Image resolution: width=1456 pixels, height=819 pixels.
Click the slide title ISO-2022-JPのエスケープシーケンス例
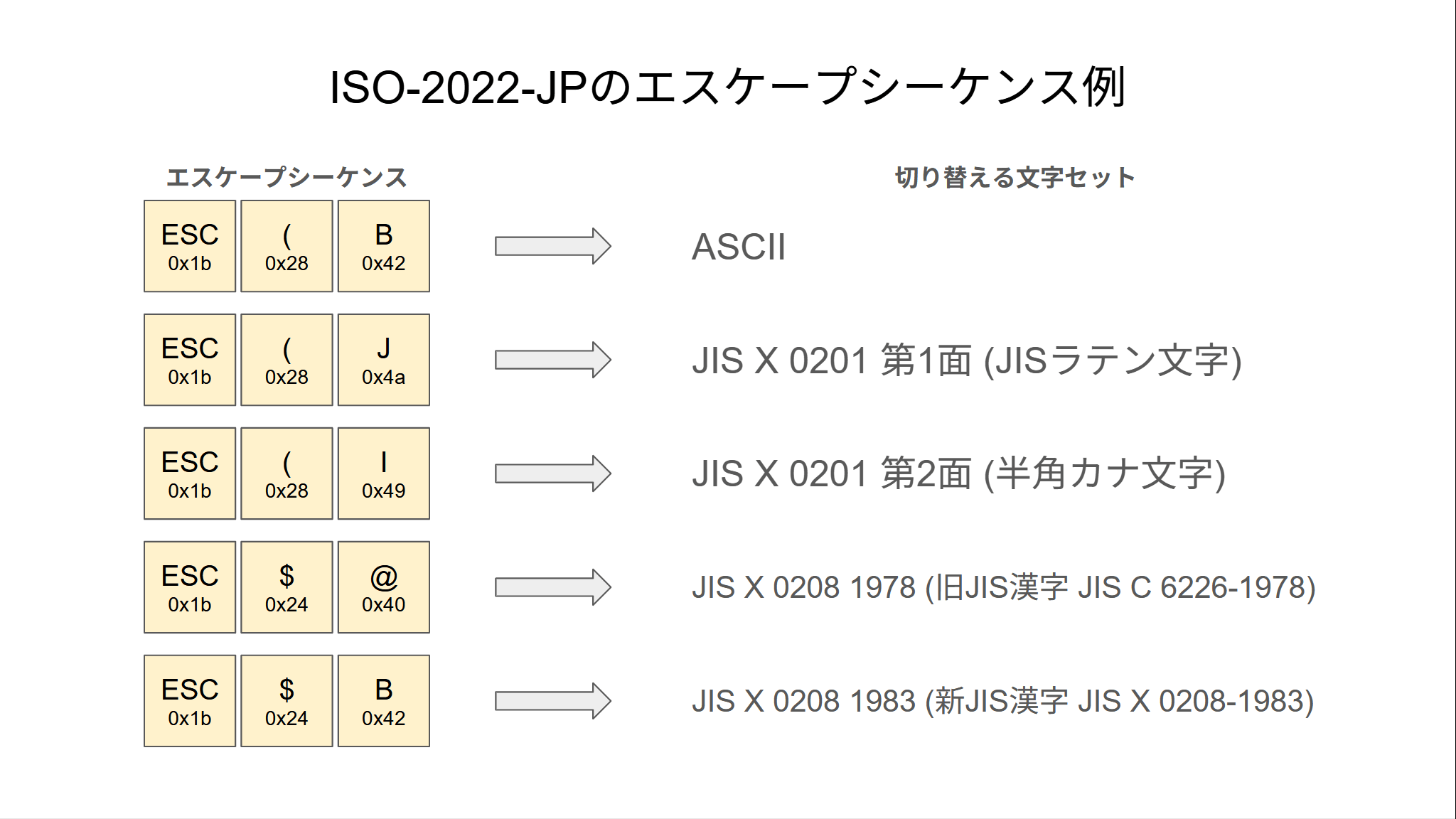[x=727, y=87]
